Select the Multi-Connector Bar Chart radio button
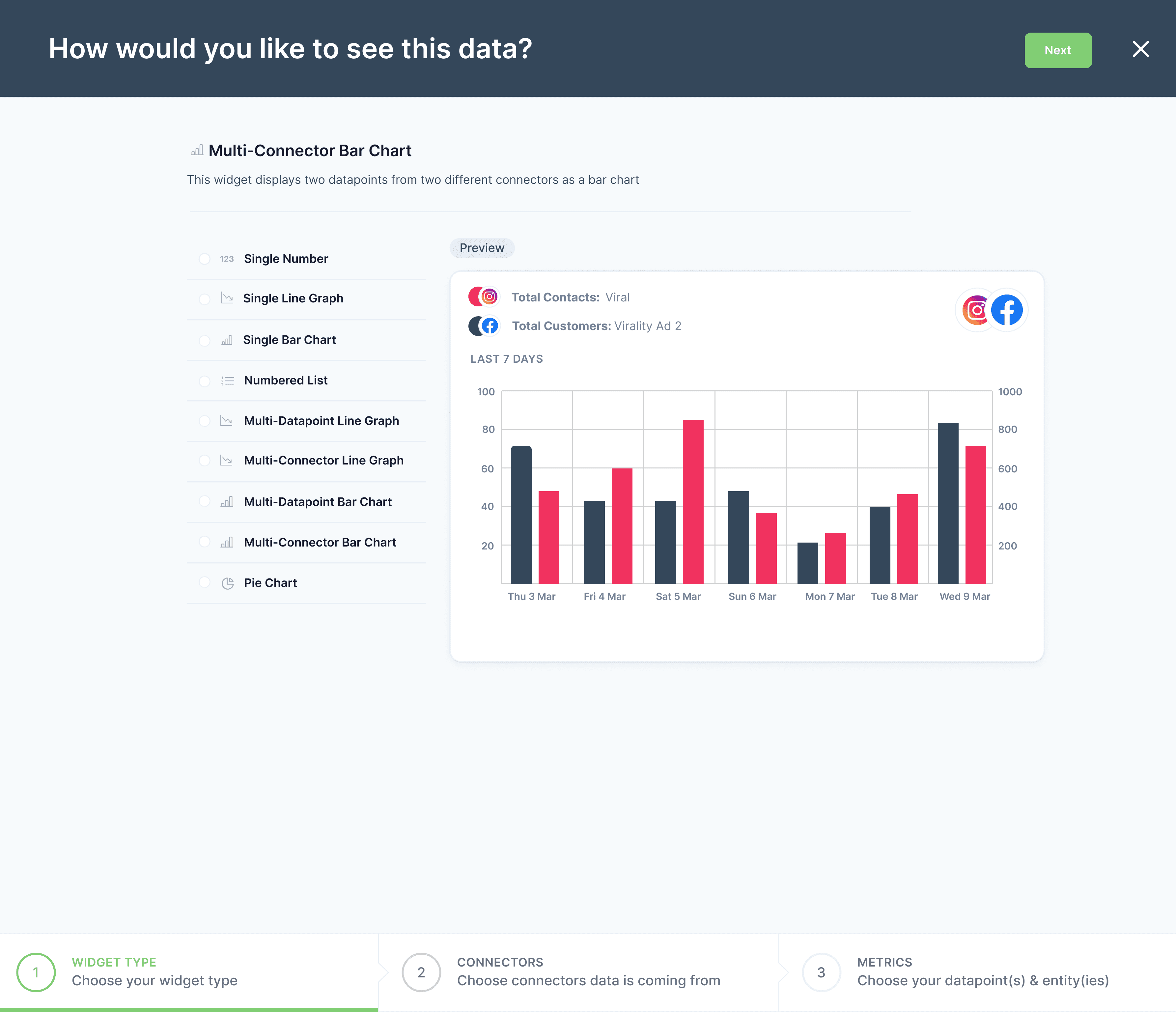This screenshot has width=1176, height=1012. click(x=204, y=542)
